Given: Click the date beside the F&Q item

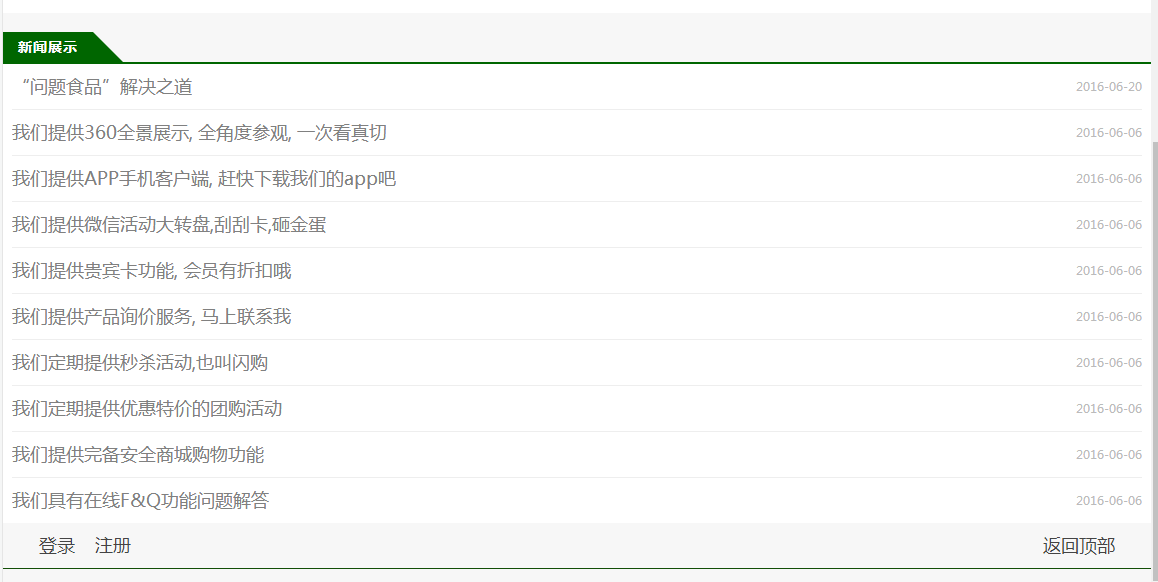Looking at the screenshot, I should point(1108,501).
